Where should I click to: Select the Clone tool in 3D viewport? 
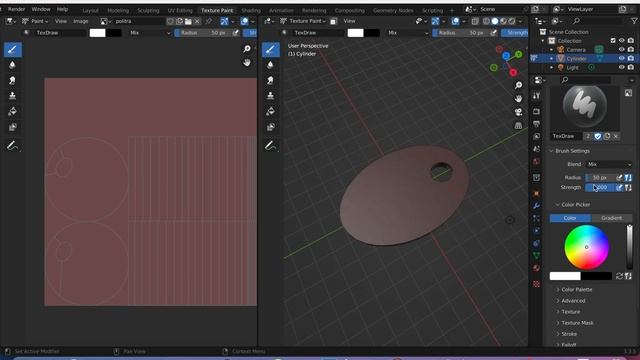tap(270, 96)
